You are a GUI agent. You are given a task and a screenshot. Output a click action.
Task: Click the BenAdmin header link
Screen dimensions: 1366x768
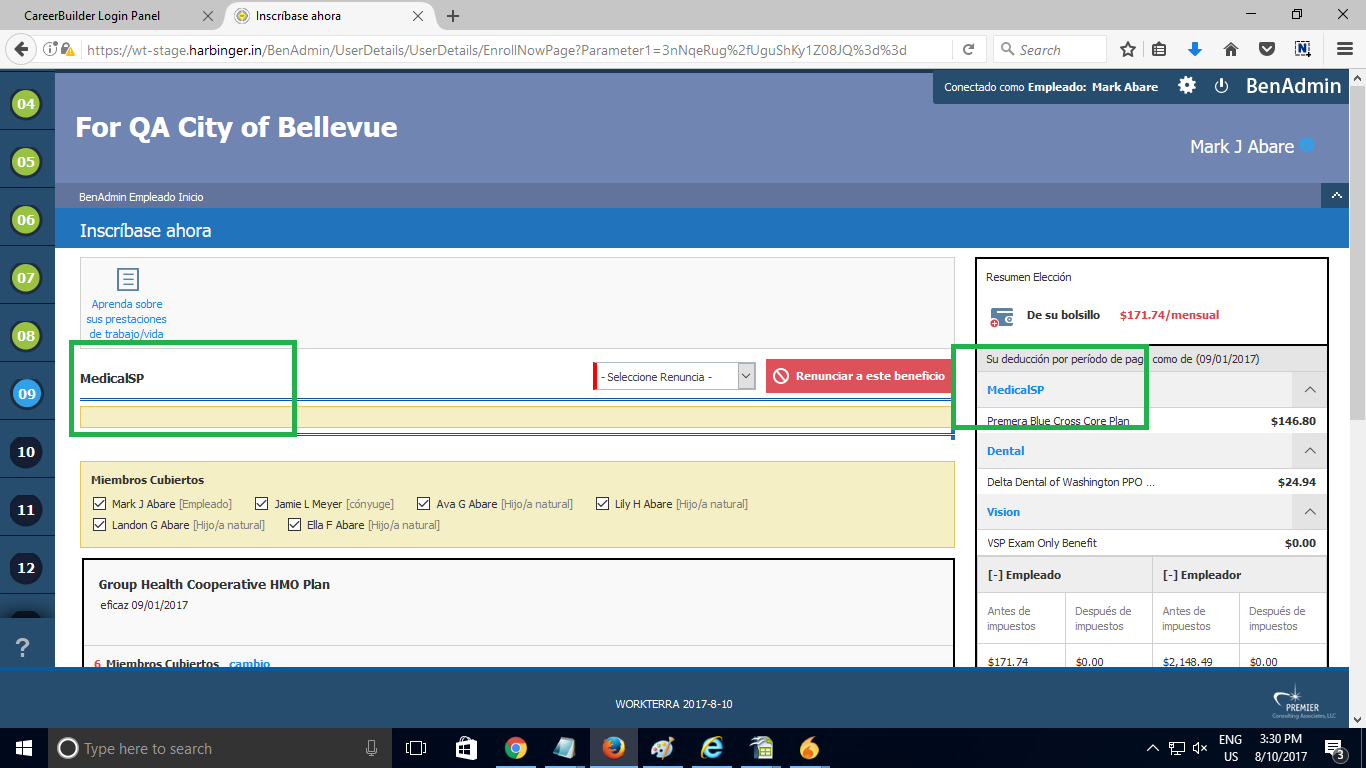coord(1293,86)
